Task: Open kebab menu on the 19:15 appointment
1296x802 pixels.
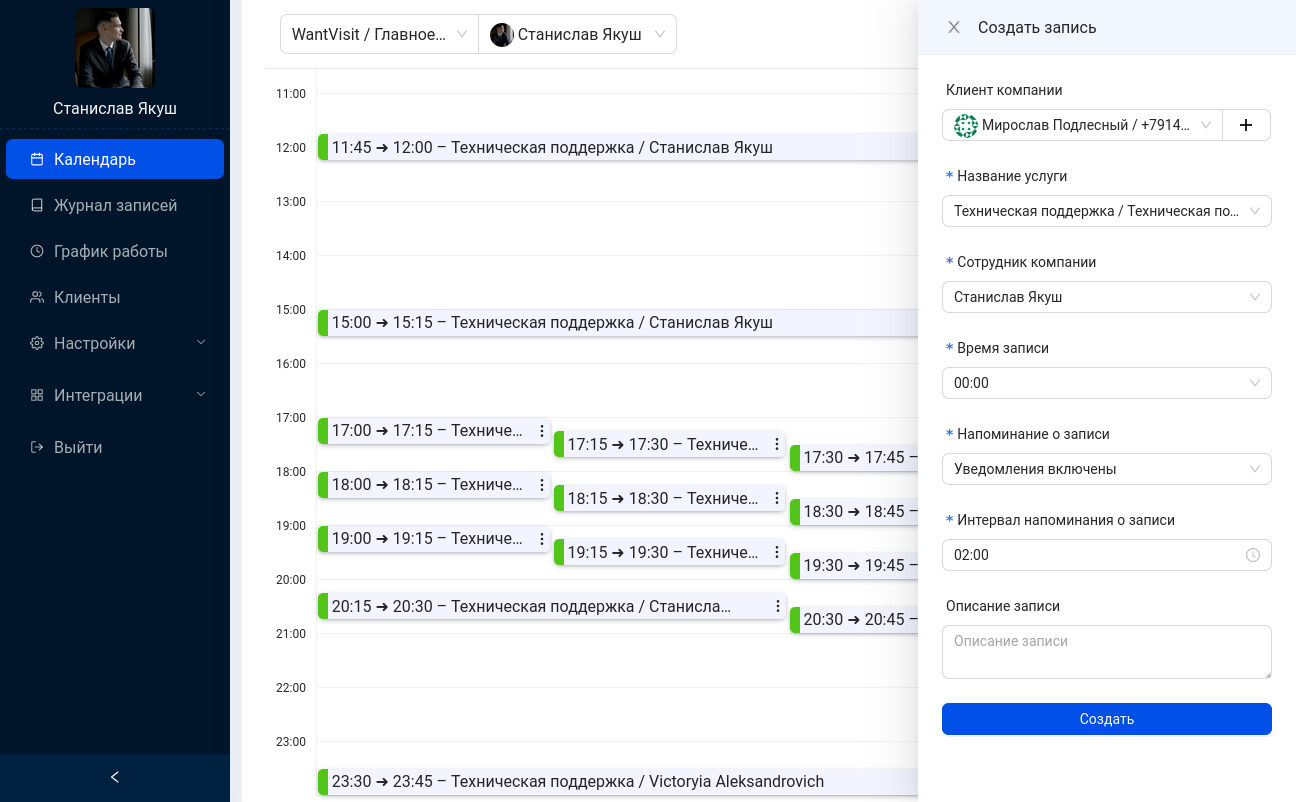Action: [x=777, y=552]
